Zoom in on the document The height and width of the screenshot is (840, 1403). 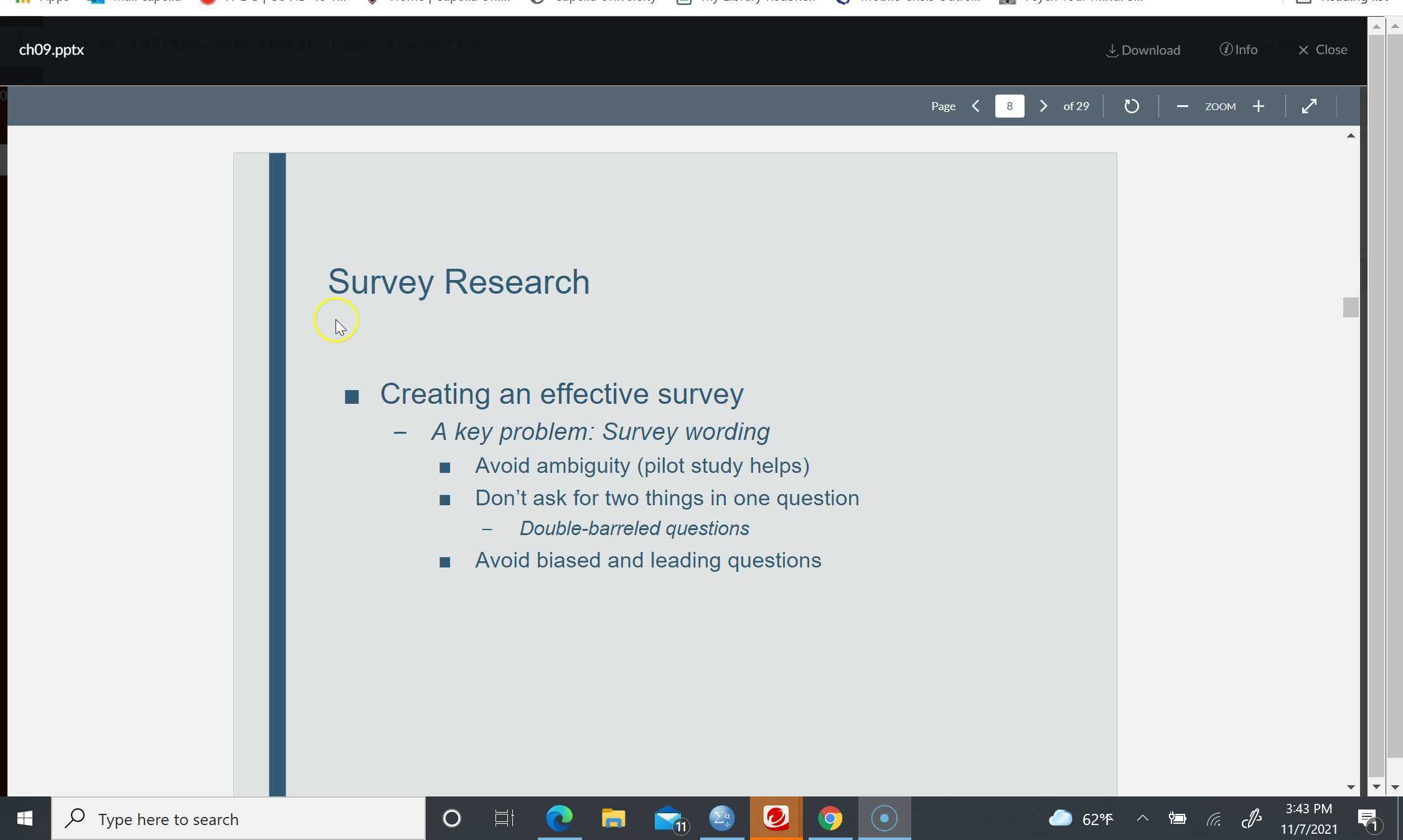pyautogui.click(x=1258, y=106)
